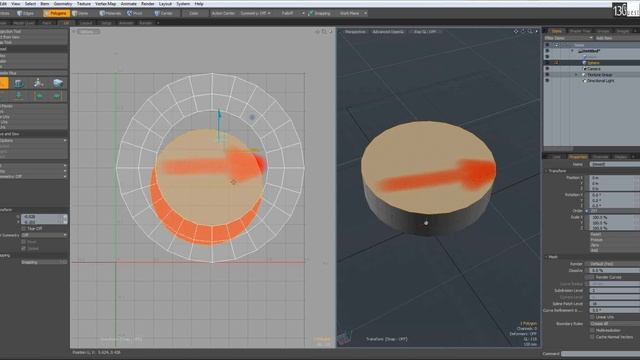The height and width of the screenshot is (360, 640).
Task: Open the Help menu
Action: (199, 4)
